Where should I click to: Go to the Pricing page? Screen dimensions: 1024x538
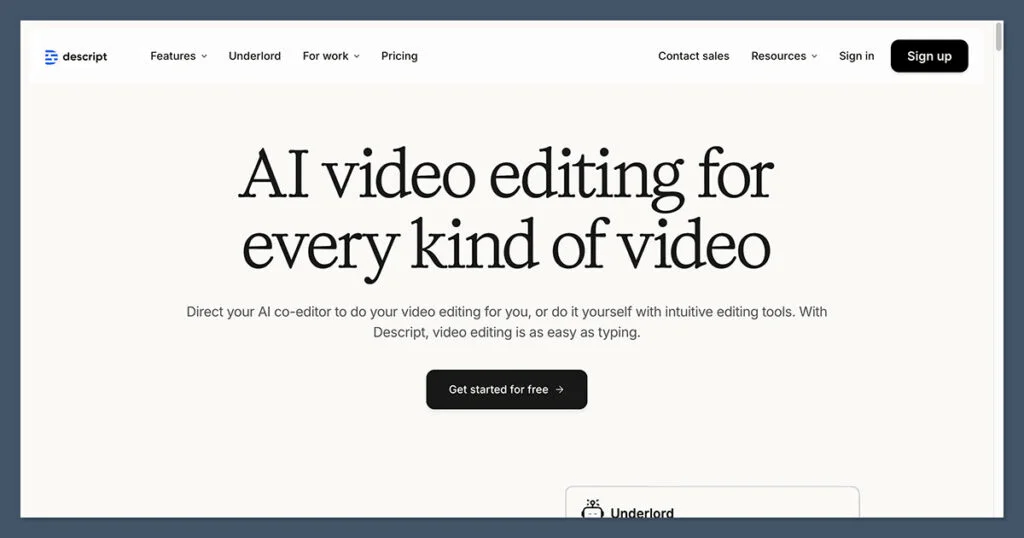pyautogui.click(x=399, y=56)
